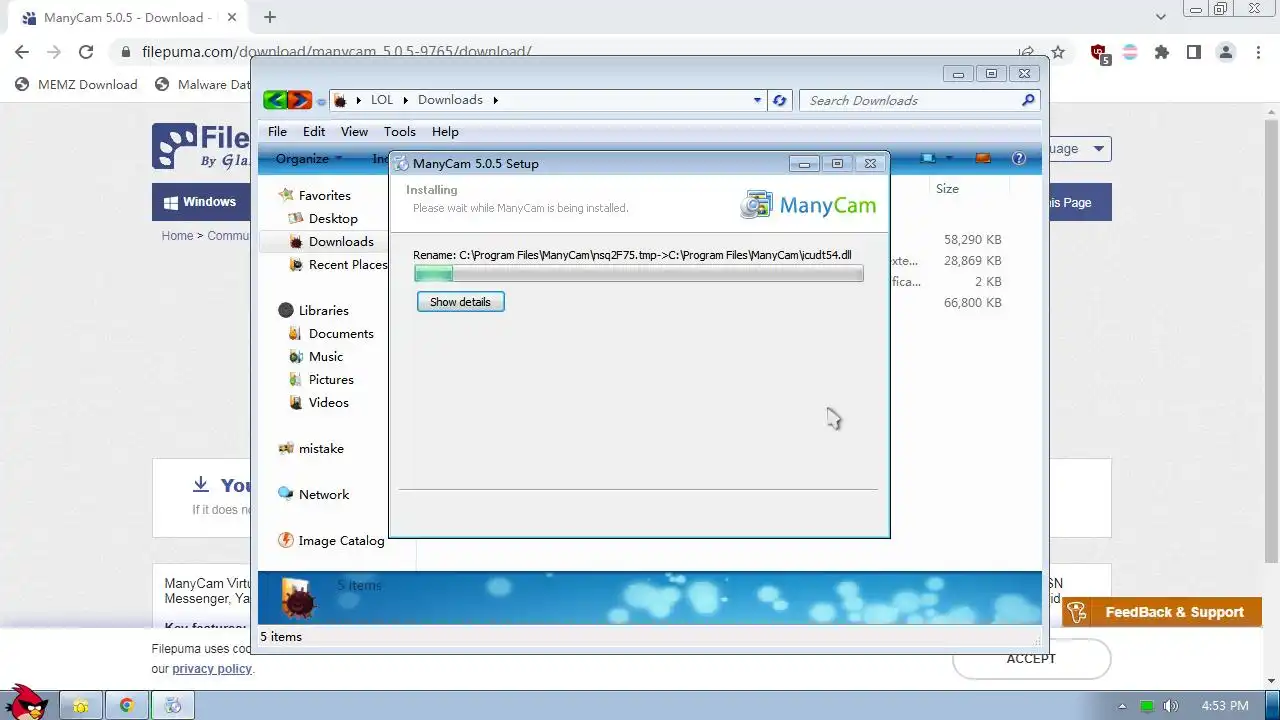Image resolution: width=1280 pixels, height=720 pixels.
Task: Toggle the preview pane icon
Action: tap(982, 158)
